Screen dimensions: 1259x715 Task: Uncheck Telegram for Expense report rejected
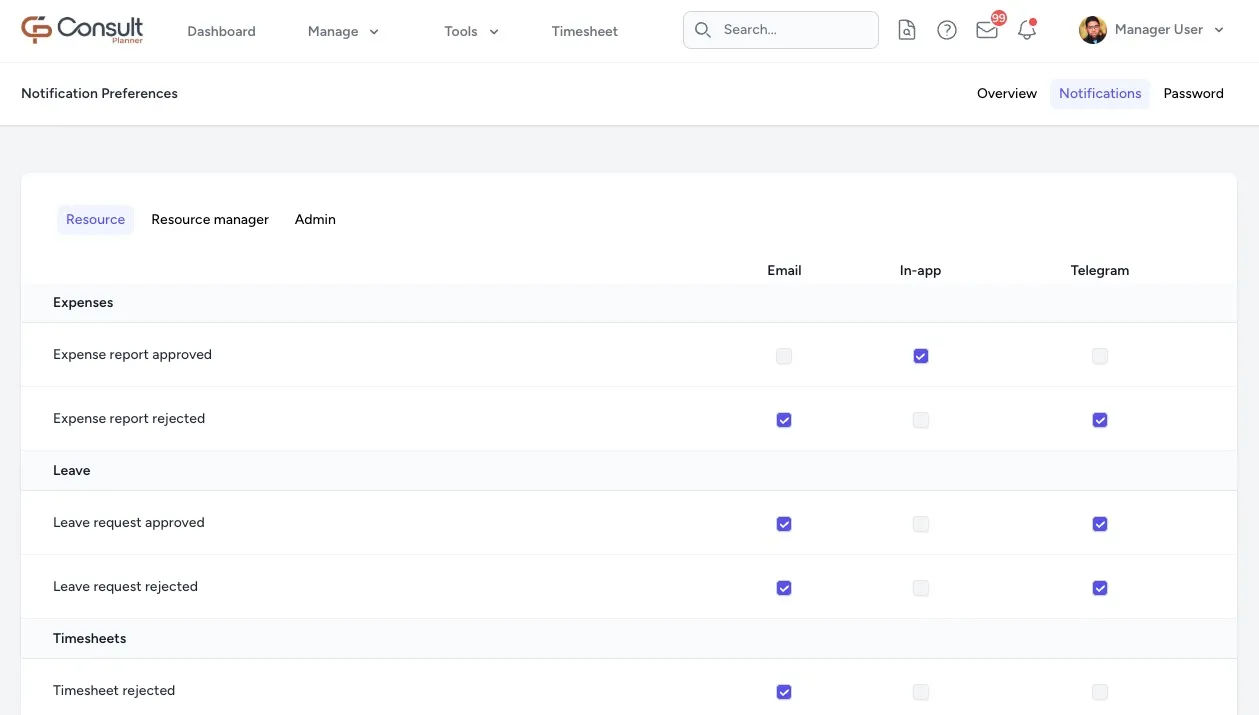tap(1100, 420)
